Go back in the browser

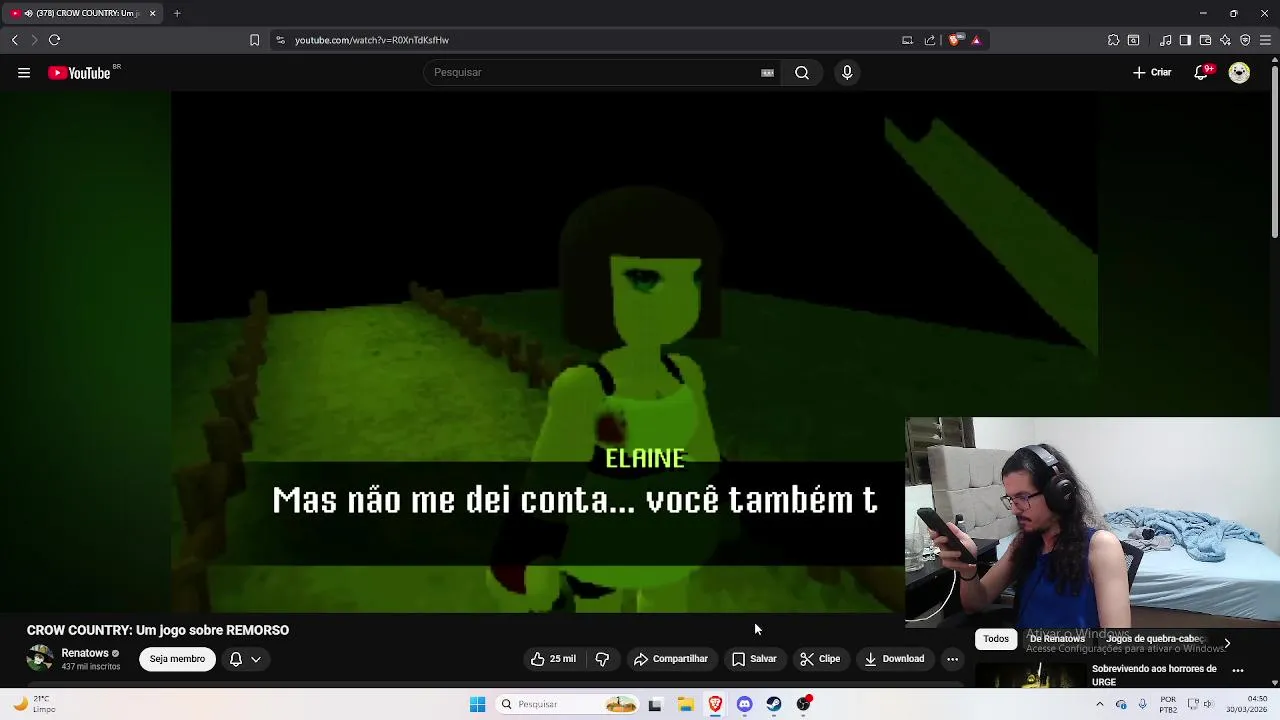pyautogui.click(x=14, y=40)
